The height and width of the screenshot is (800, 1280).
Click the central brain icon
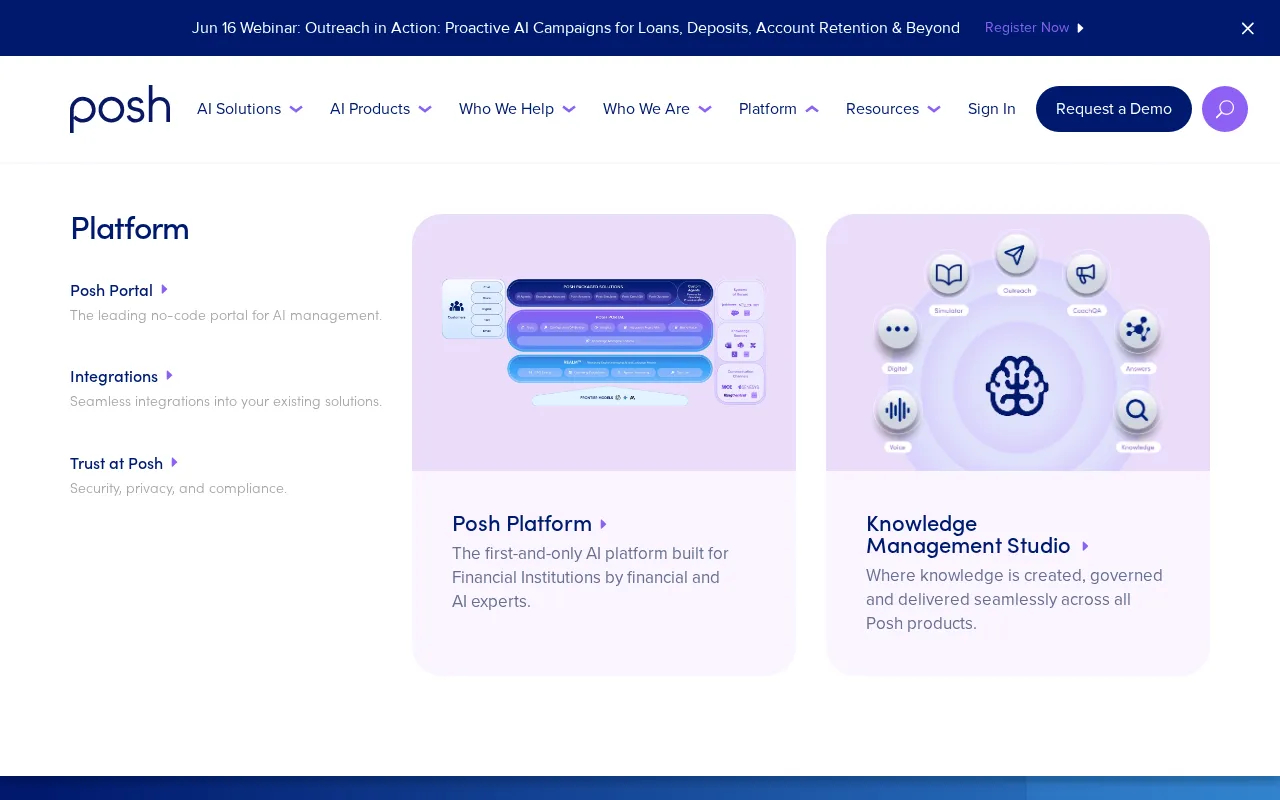(x=1017, y=386)
